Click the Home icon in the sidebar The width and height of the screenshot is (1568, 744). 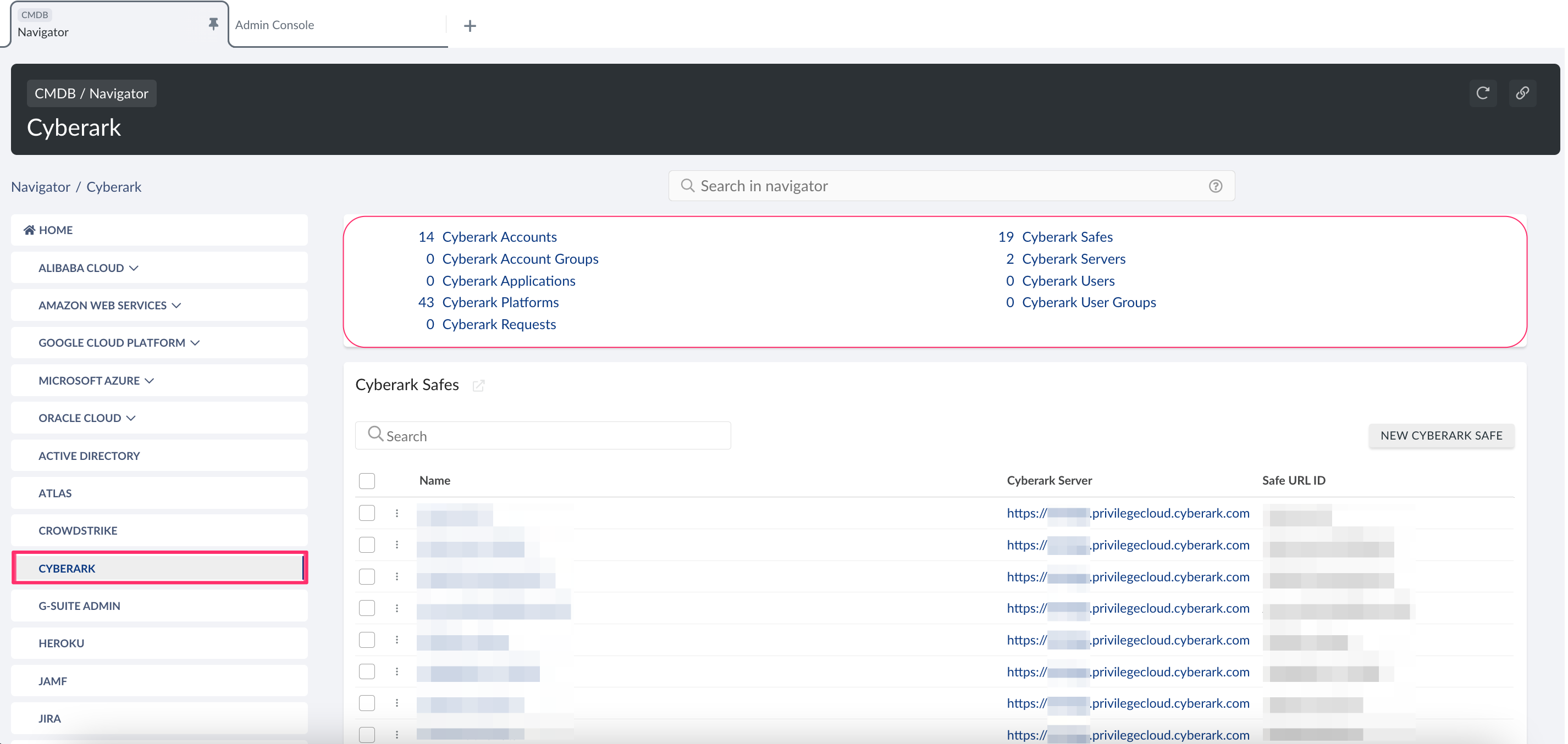click(29, 229)
